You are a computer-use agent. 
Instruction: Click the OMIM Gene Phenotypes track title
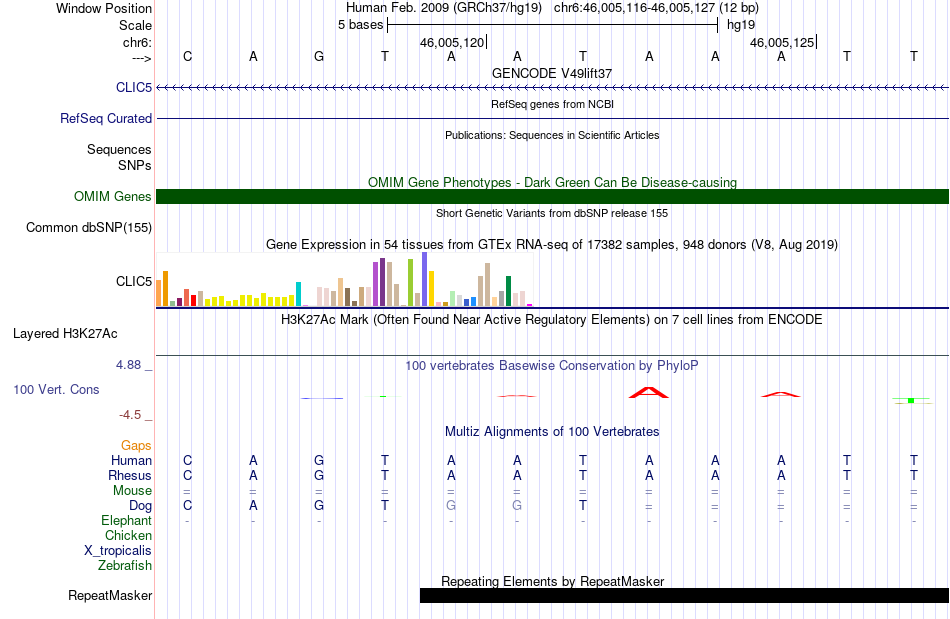pyautogui.click(x=552, y=182)
